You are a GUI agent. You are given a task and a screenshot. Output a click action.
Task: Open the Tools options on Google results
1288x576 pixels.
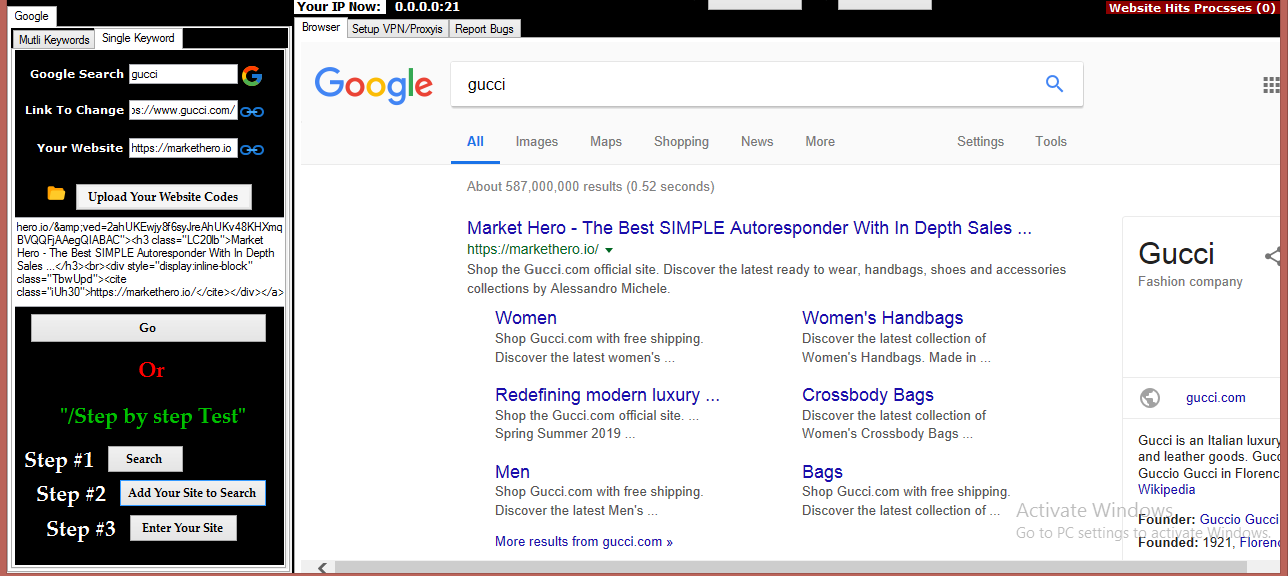point(1050,141)
